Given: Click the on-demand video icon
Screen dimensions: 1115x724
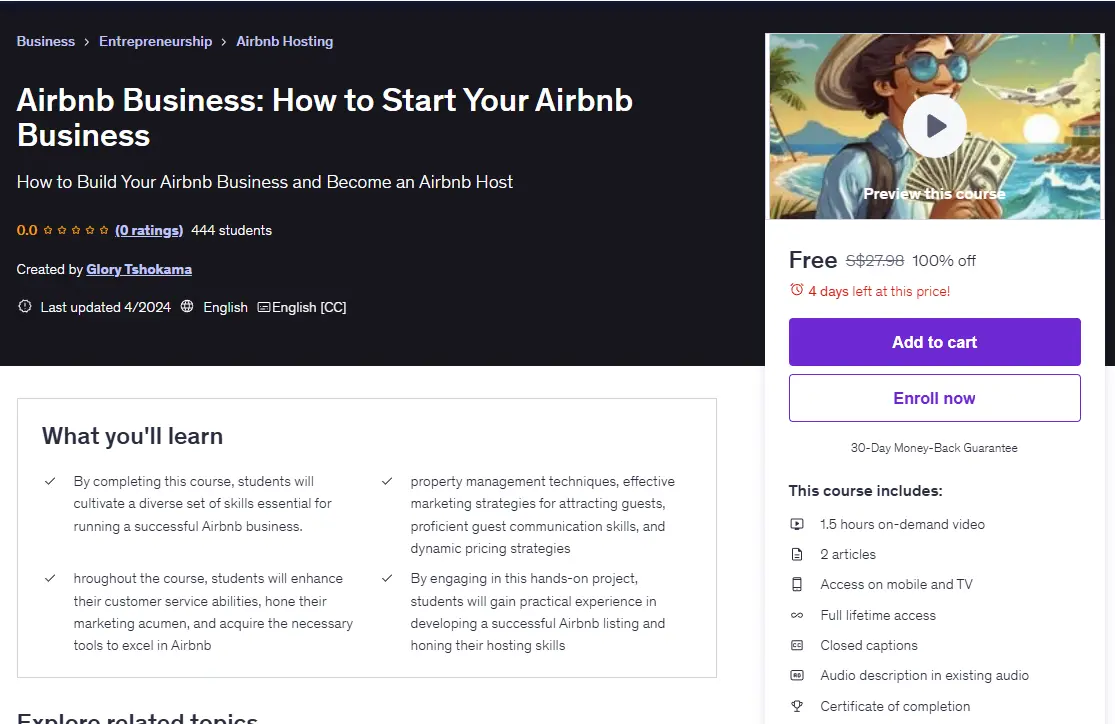Looking at the screenshot, I should coord(797,524).
